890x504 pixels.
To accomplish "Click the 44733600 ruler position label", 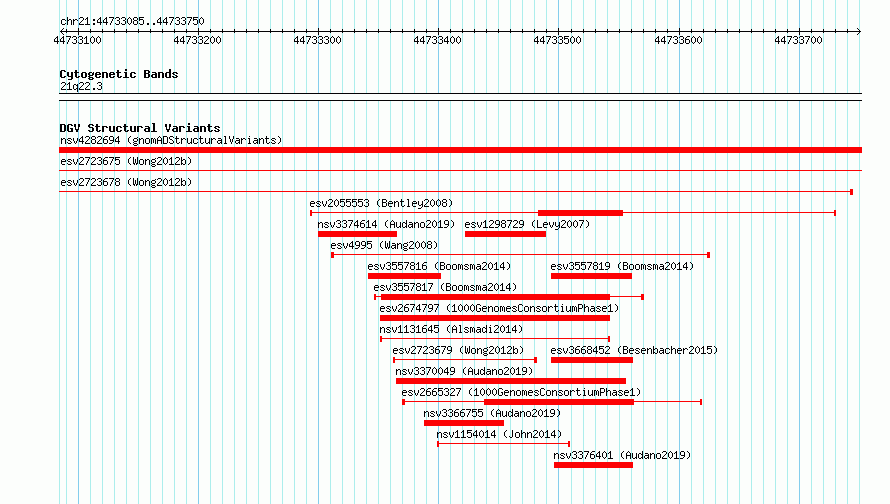I will tap(678, 40).
